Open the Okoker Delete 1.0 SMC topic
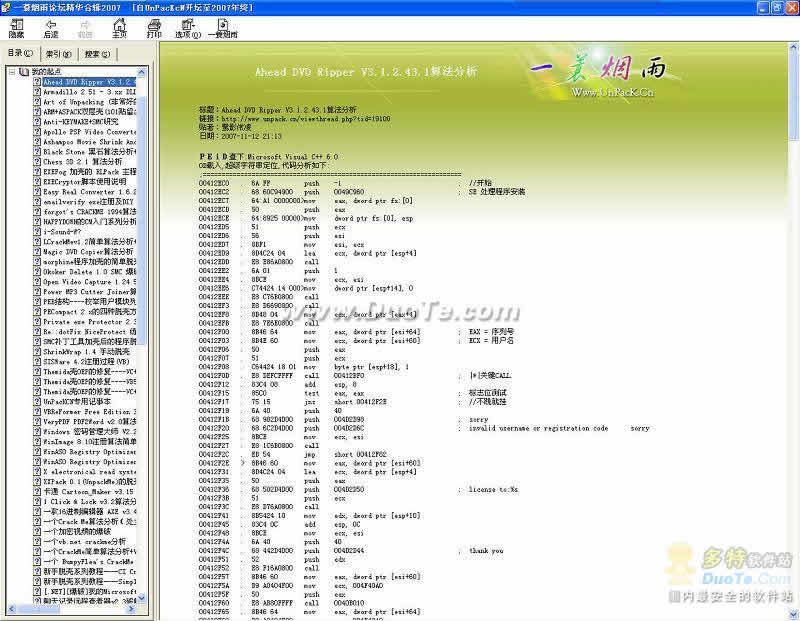800x621 pixels. [x=89, y=272]
